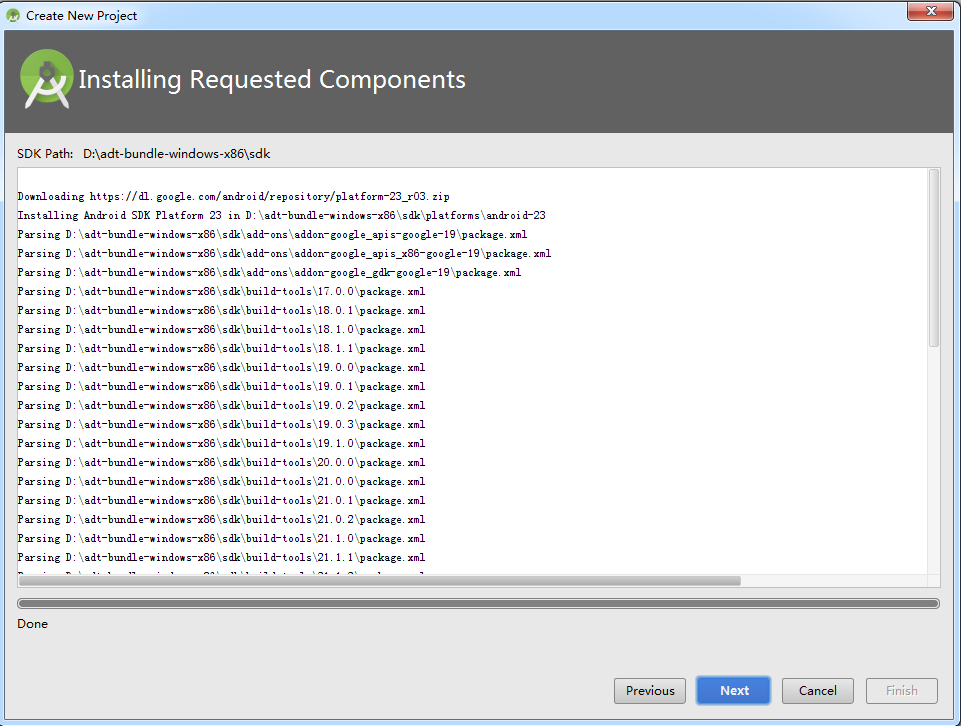
Task: Click the build-tools\21.0.1 parsing line
Action: click(x=221, y=501)
